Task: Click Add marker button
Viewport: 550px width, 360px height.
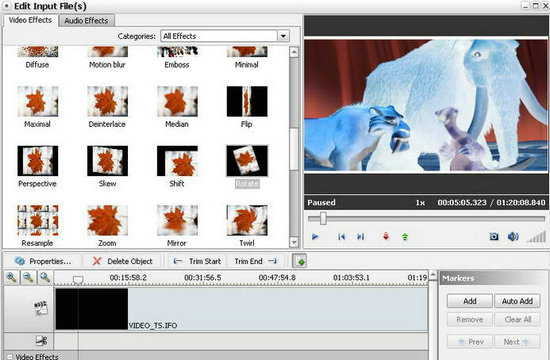Action: [470, 301]
